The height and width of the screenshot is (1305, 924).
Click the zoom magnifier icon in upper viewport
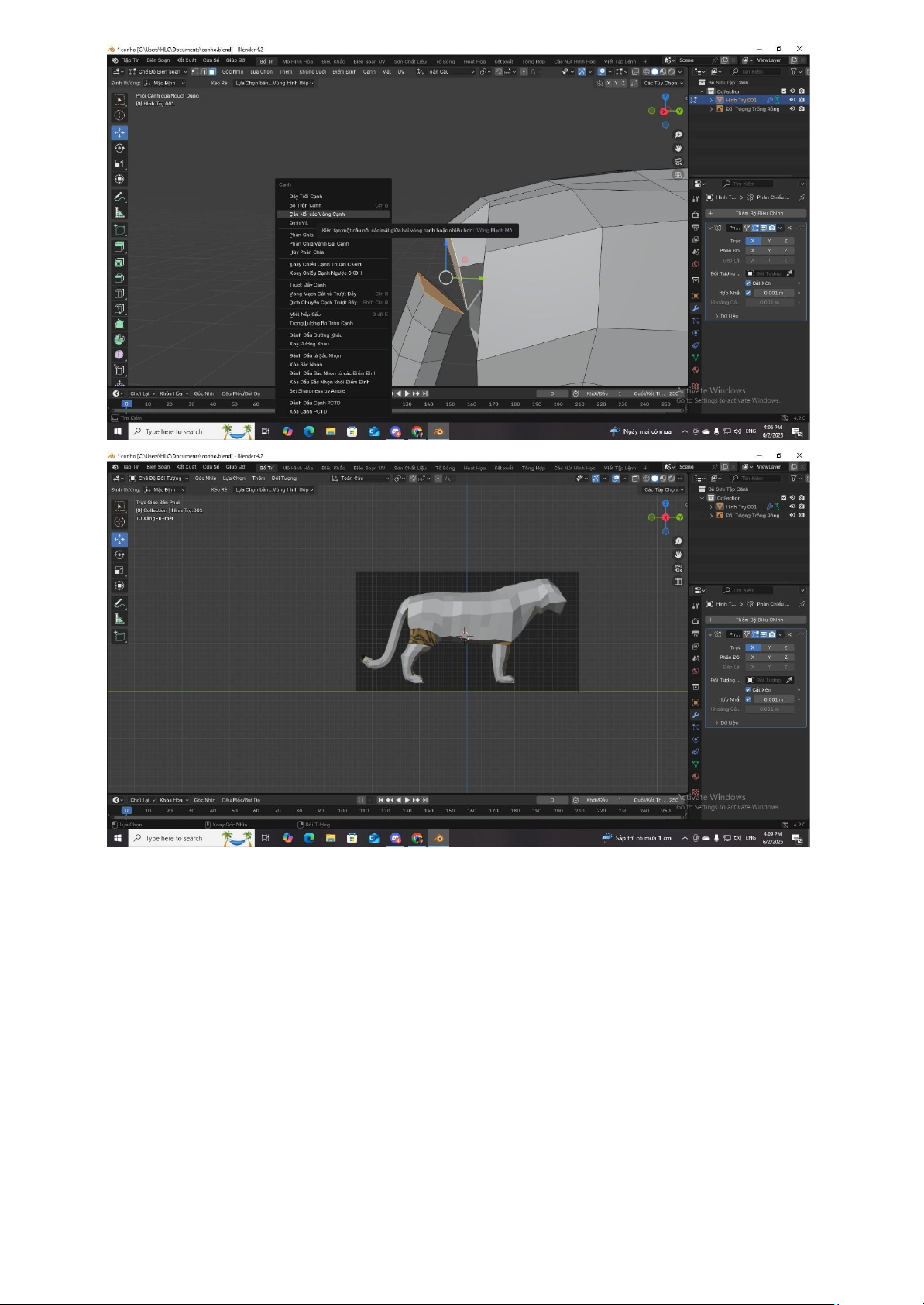pyautogui.click(x=678, y=136)
